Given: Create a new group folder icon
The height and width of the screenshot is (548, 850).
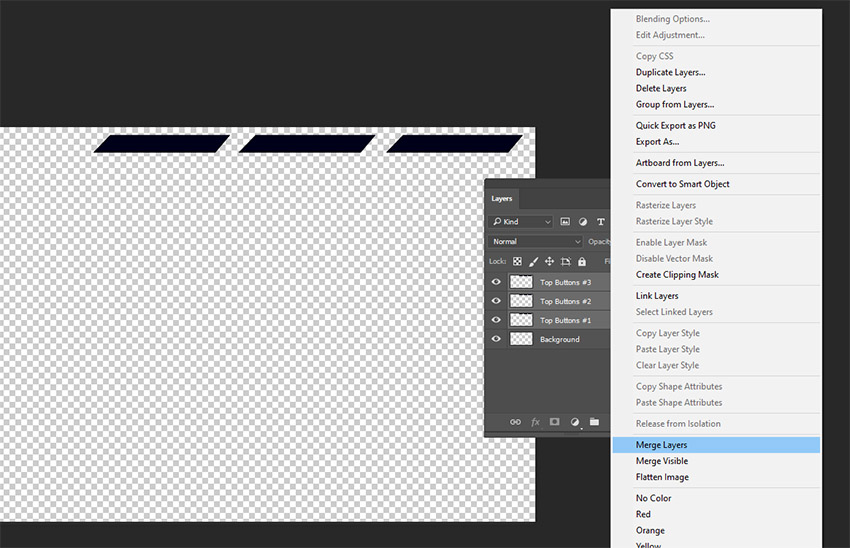Looking at the screenshot, I should coord(595,422).
